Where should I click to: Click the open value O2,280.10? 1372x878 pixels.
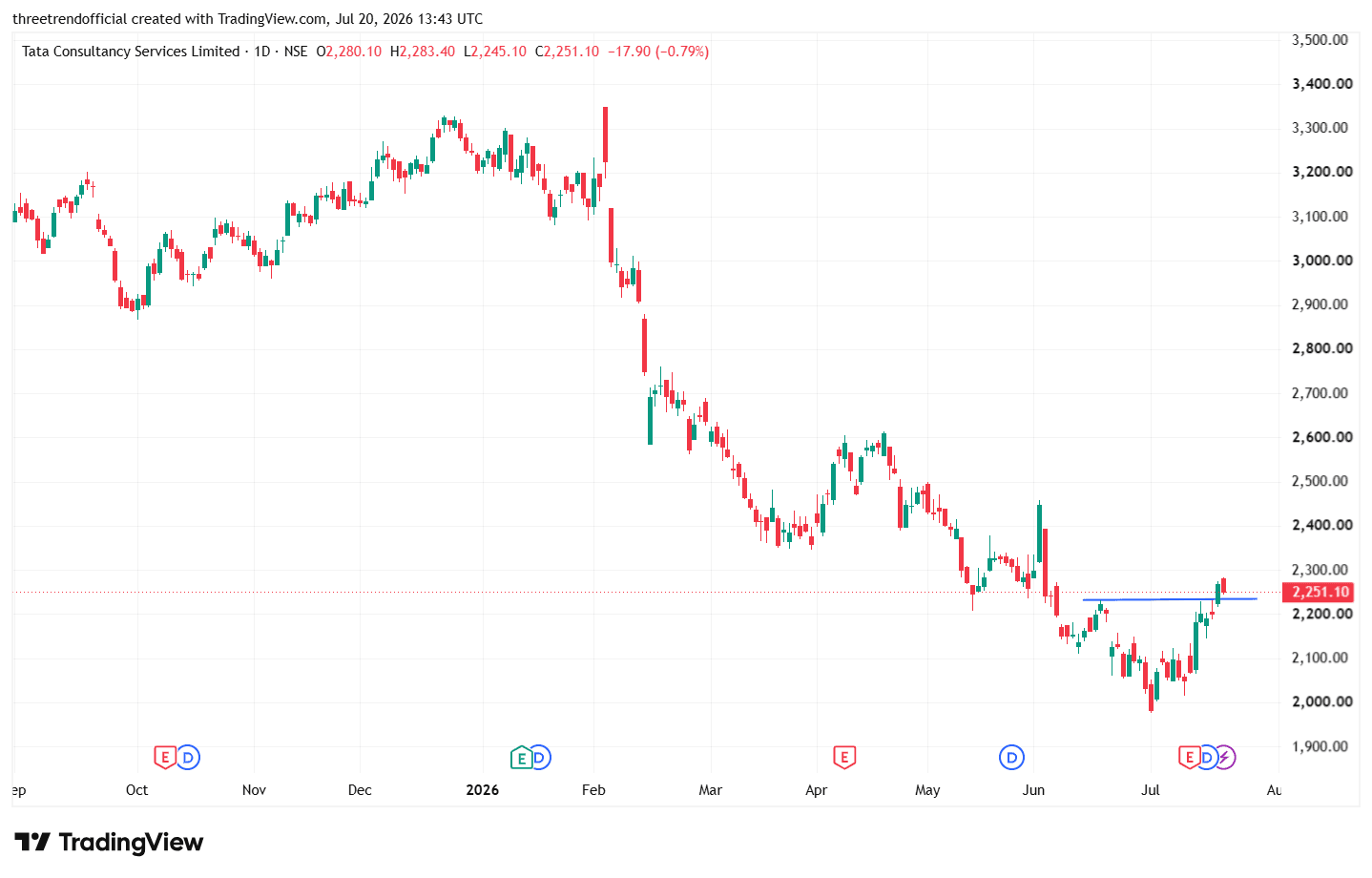[349, 52]
